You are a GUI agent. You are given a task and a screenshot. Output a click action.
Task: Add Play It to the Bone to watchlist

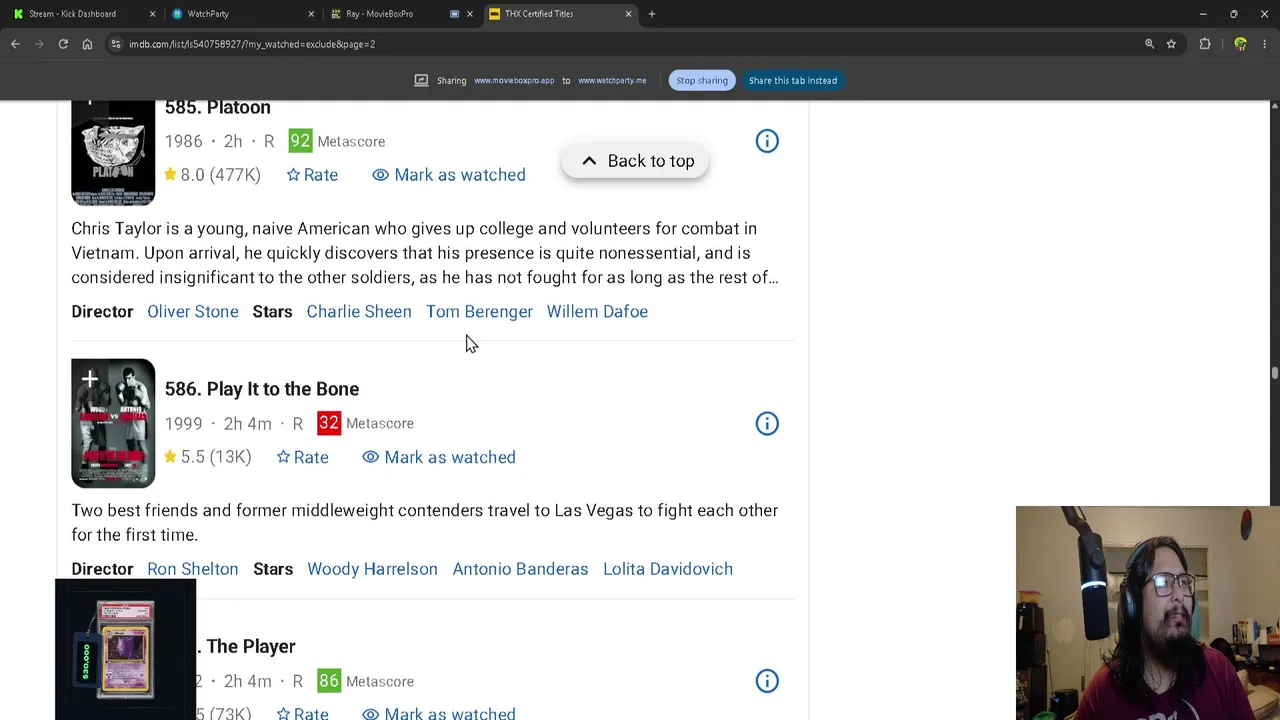pos(89,379)
